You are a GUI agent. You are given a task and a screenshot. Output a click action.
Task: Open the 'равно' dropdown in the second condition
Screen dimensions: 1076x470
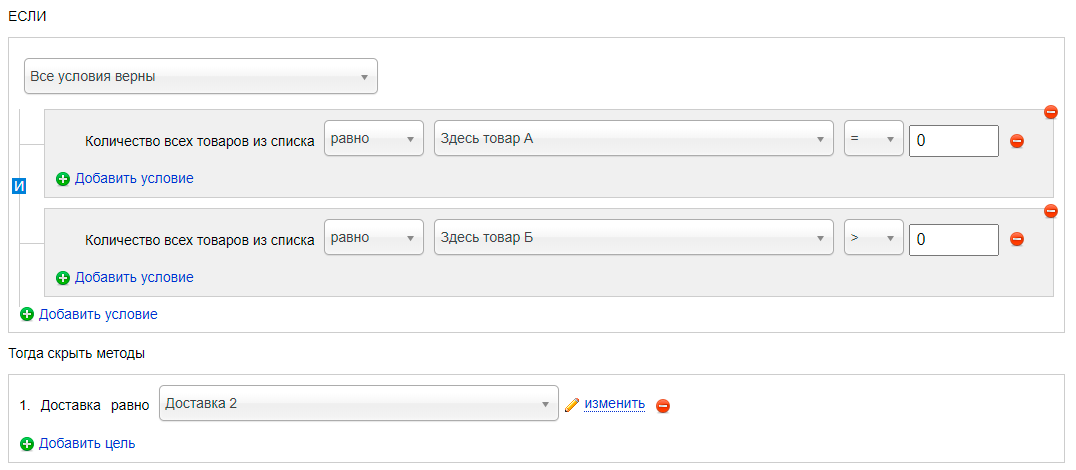373,237
